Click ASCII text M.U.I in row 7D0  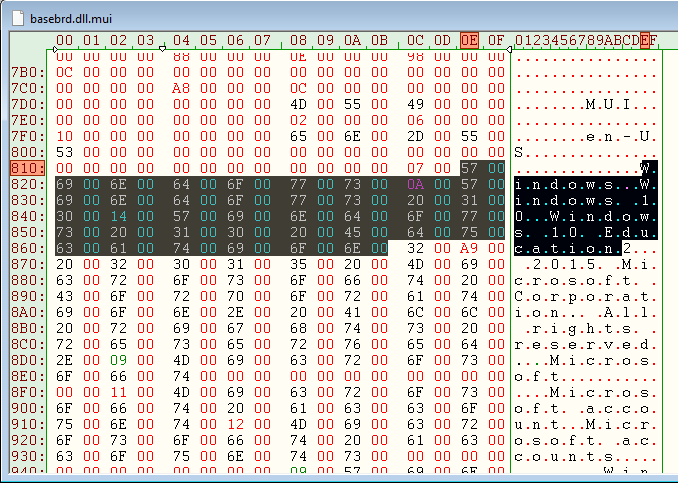point(609,104)
